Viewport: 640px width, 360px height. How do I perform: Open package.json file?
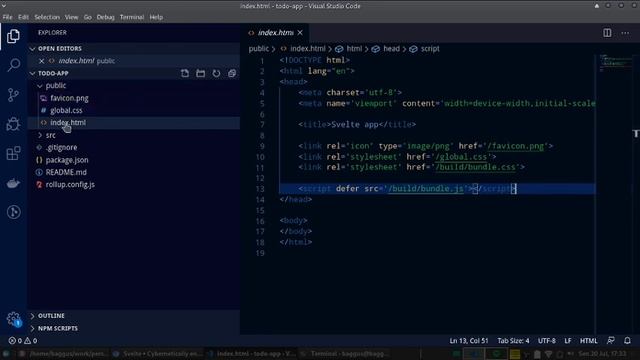67,160
